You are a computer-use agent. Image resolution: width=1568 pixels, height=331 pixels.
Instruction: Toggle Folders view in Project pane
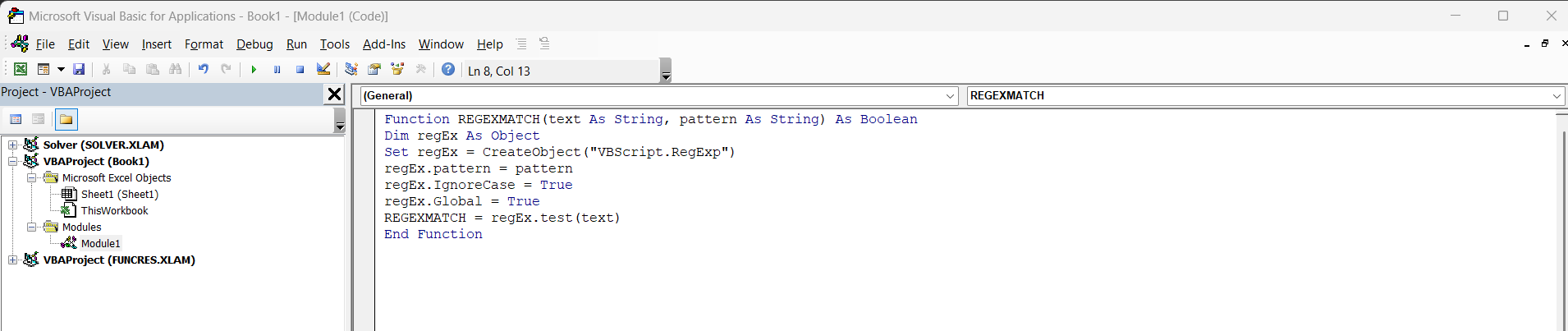(x=66, y=120)
